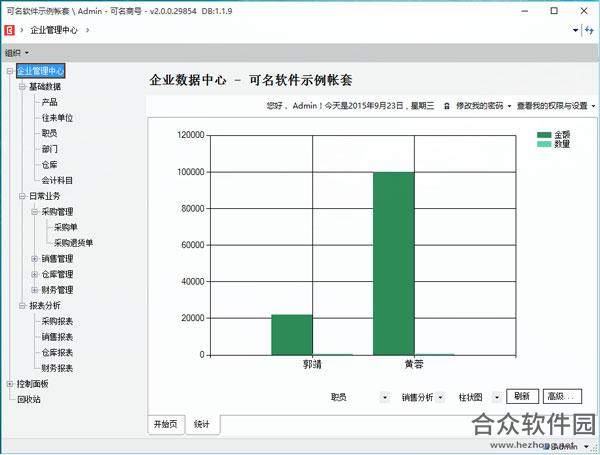Click the 数量 legend color swatch
Viewport: 600px width, 455px height.
544,144
